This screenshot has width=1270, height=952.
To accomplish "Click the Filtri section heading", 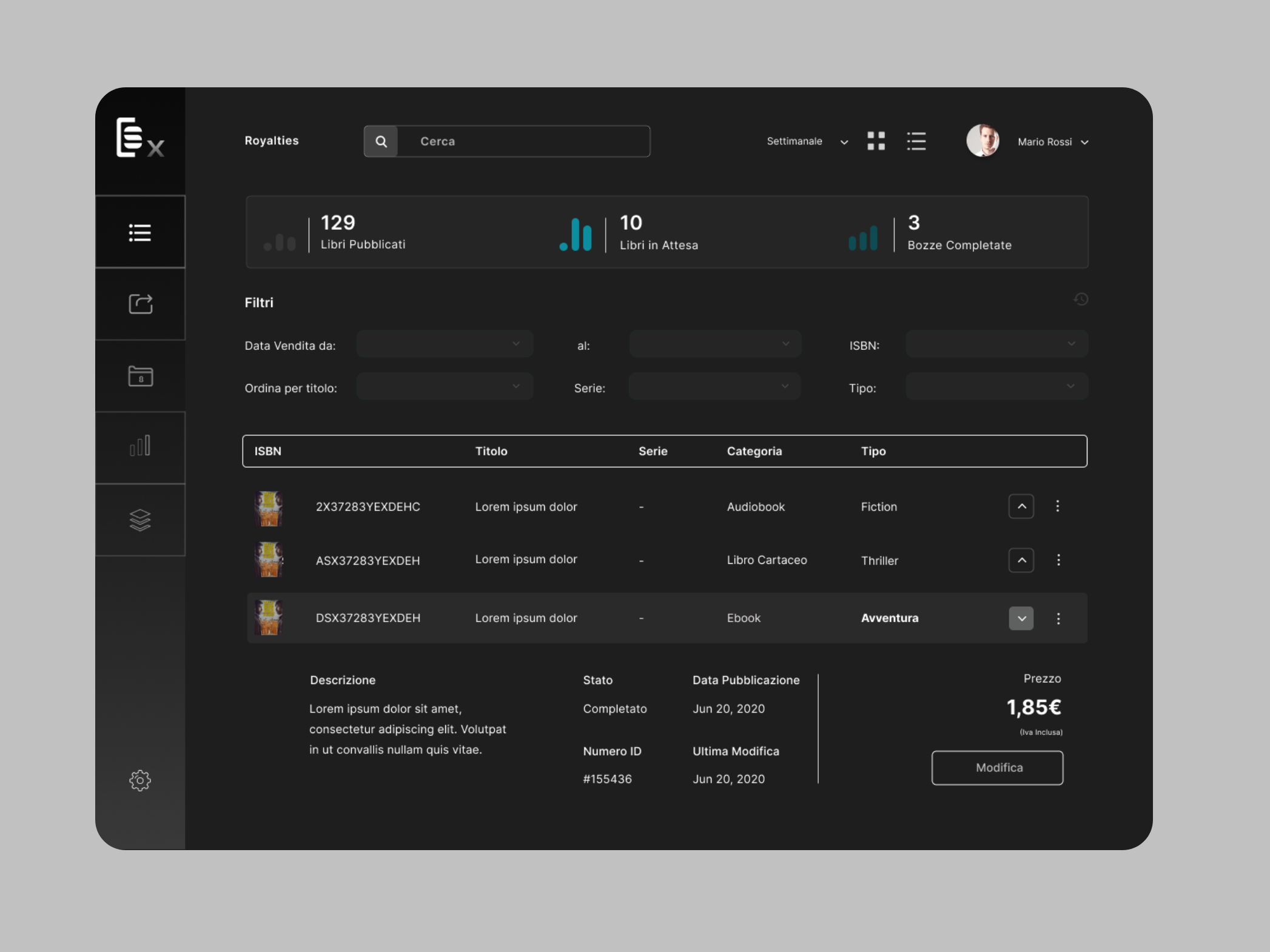I will (x=259, y=303).
